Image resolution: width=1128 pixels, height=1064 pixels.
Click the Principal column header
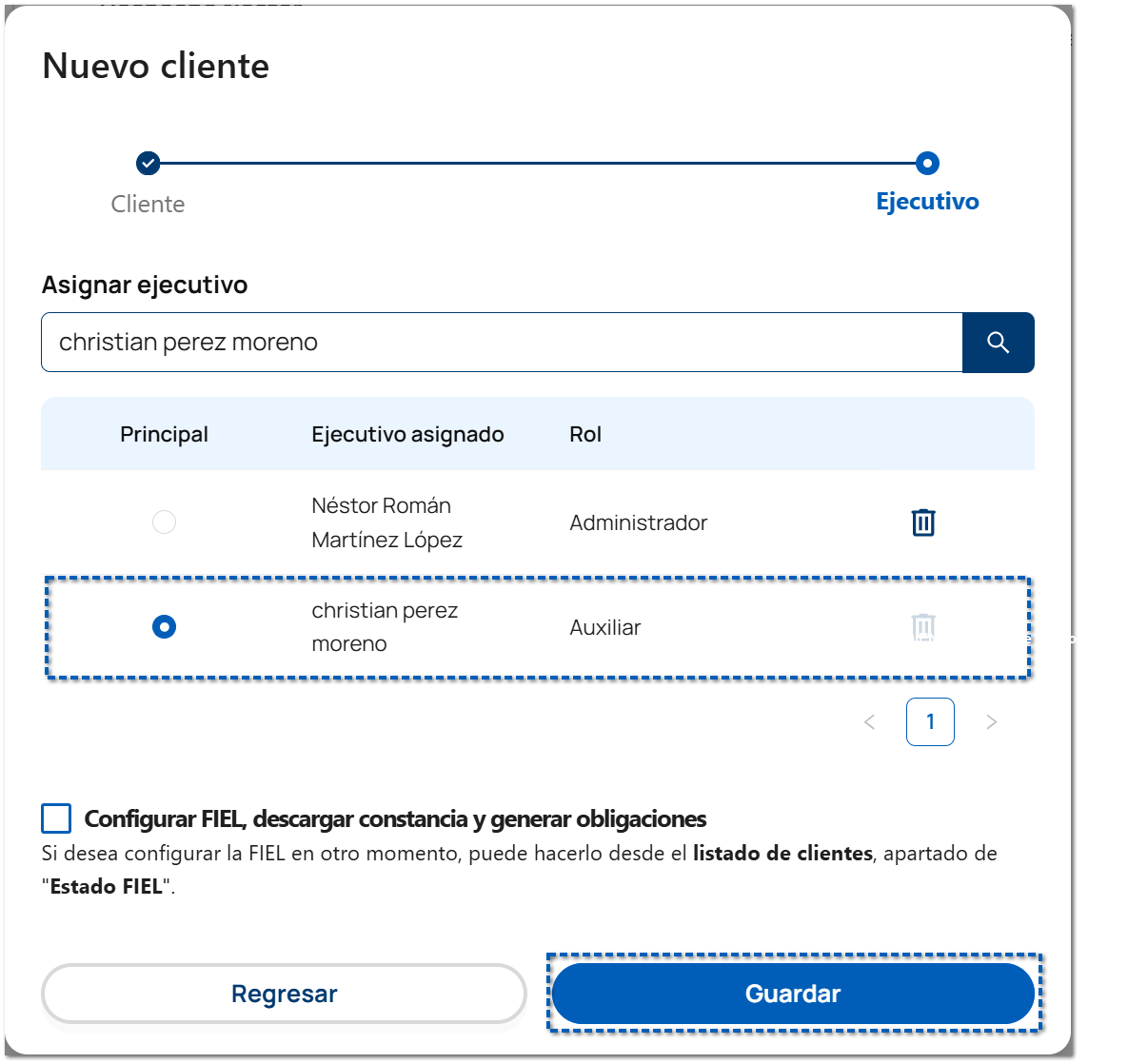click(x=164, y=434)
